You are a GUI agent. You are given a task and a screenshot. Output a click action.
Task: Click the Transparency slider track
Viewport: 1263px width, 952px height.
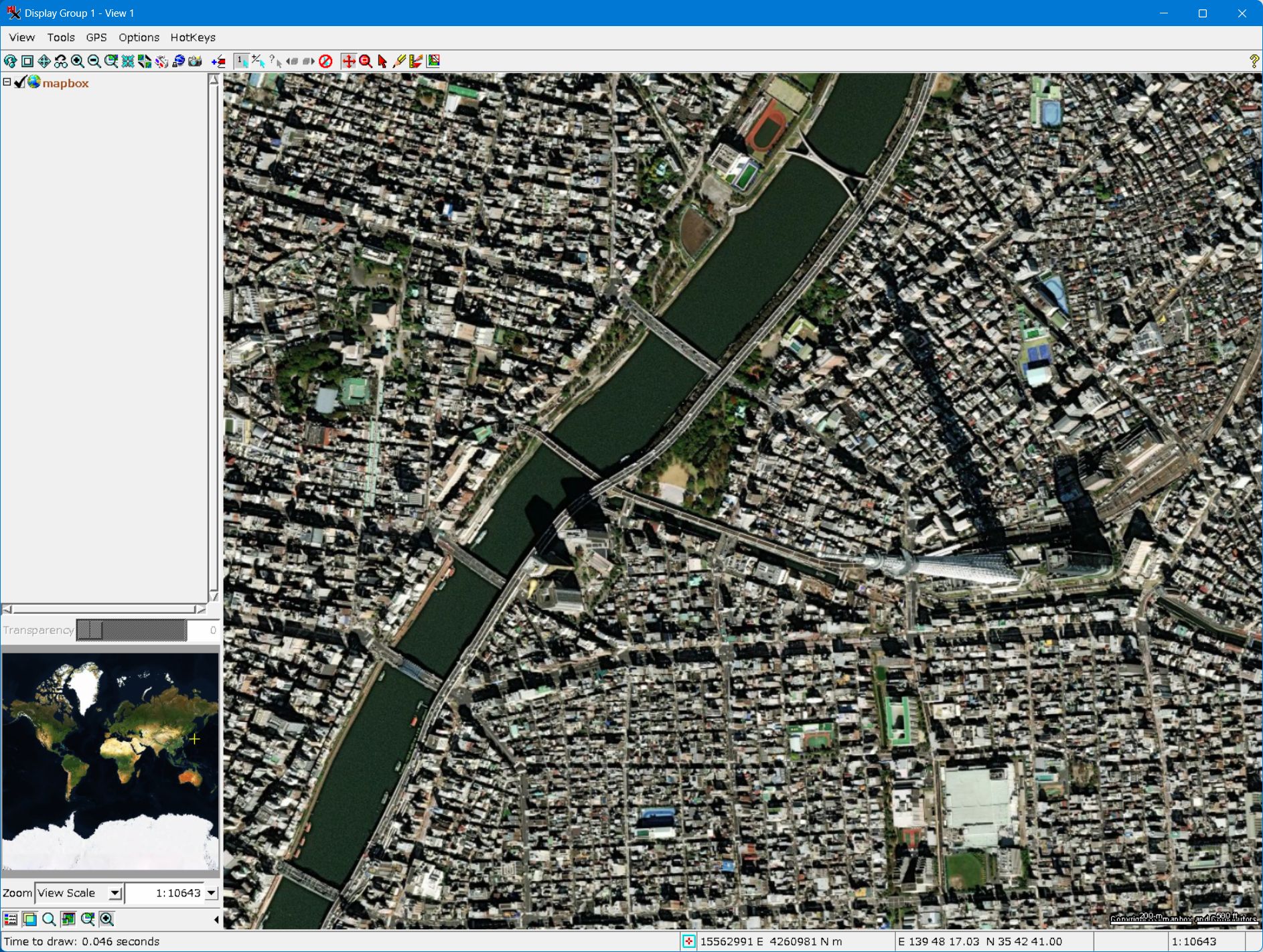[x=131, y=630]
